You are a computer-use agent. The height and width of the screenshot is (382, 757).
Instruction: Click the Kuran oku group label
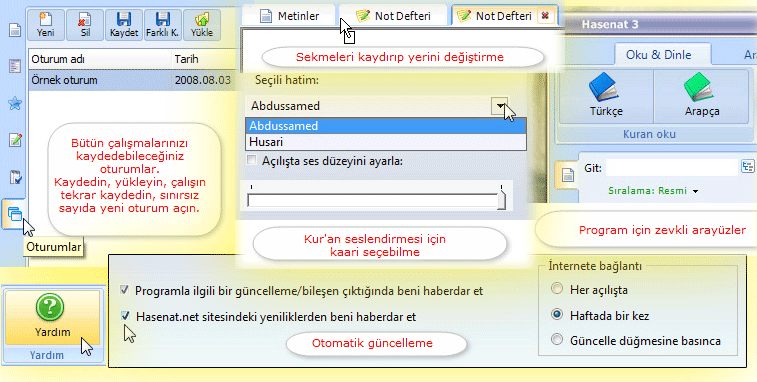tap(649, 134)
